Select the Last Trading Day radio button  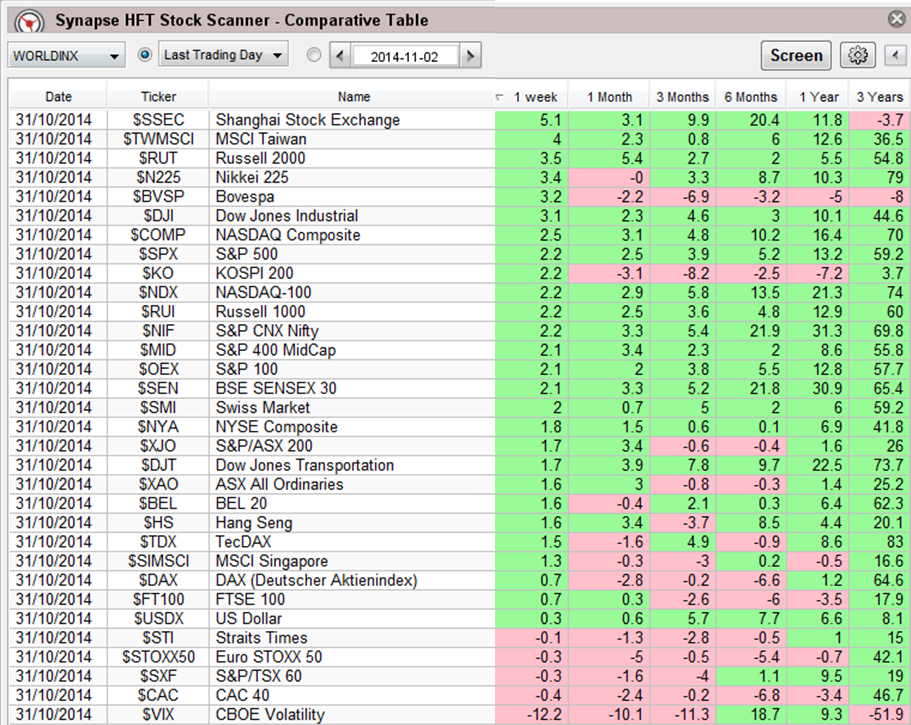point(146,56)
